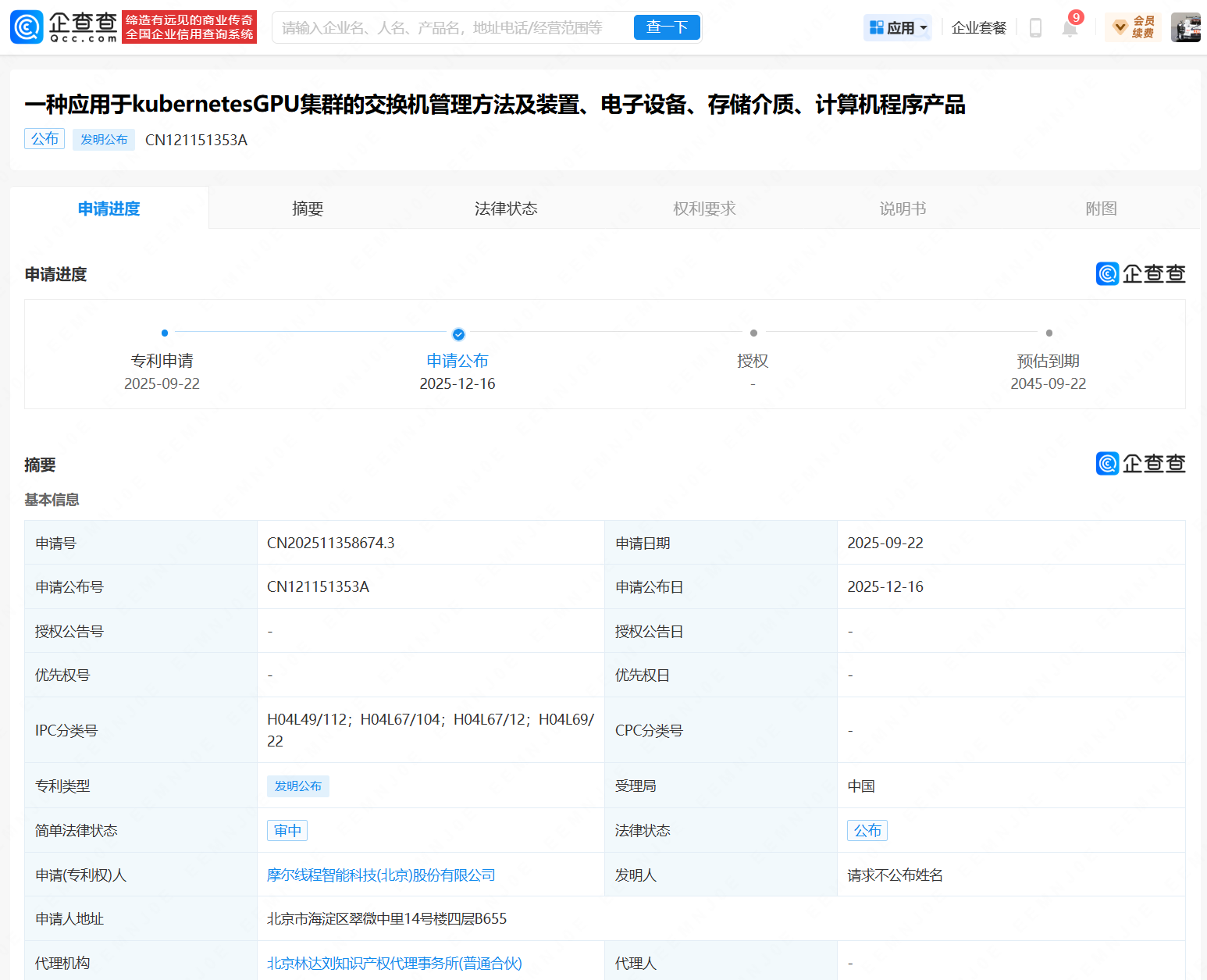Open 北京林达刘知识产权代理事务所 agency link
The image size is (1207, 980).
394,963
